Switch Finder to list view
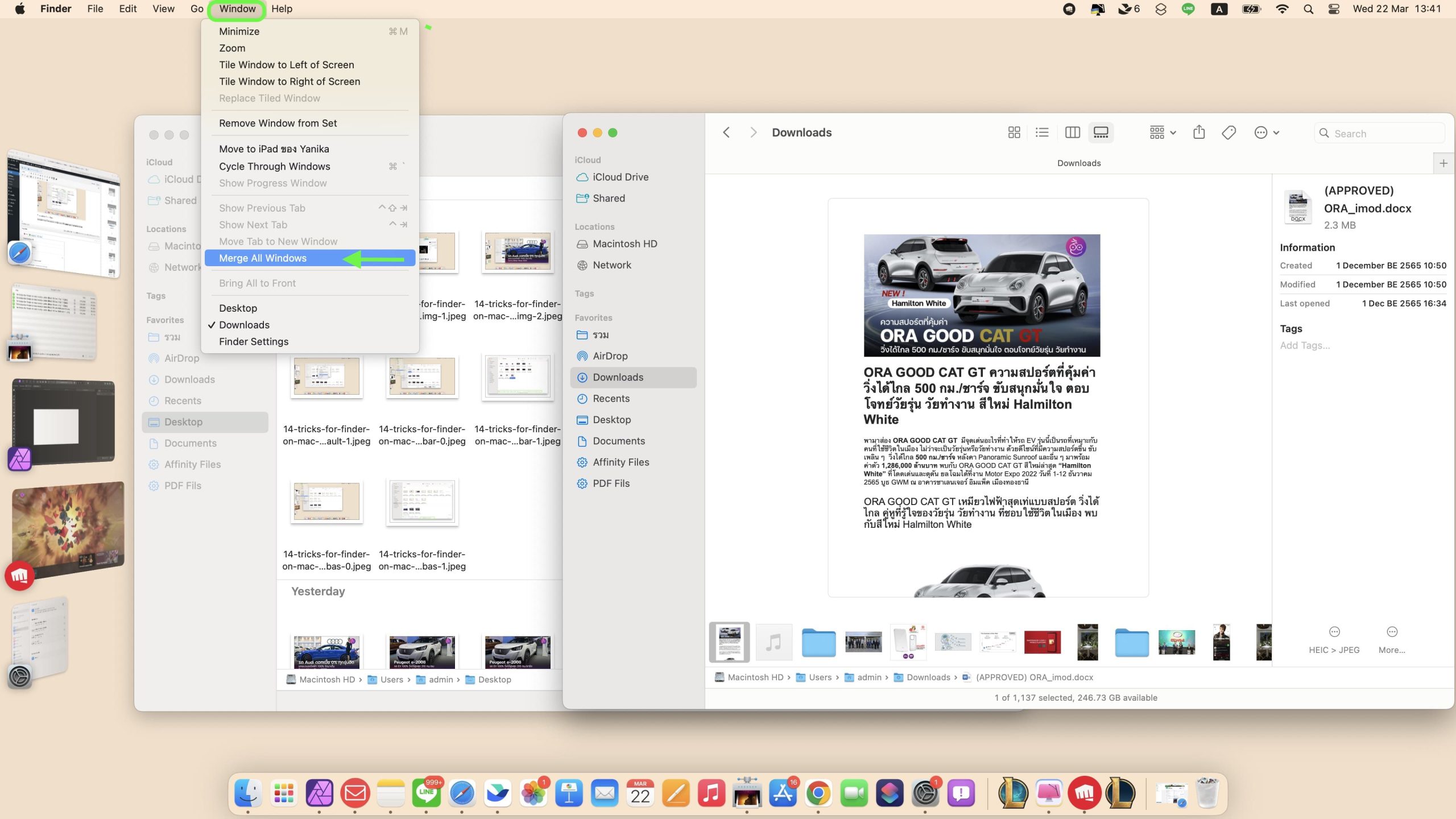 [1042, 133]
